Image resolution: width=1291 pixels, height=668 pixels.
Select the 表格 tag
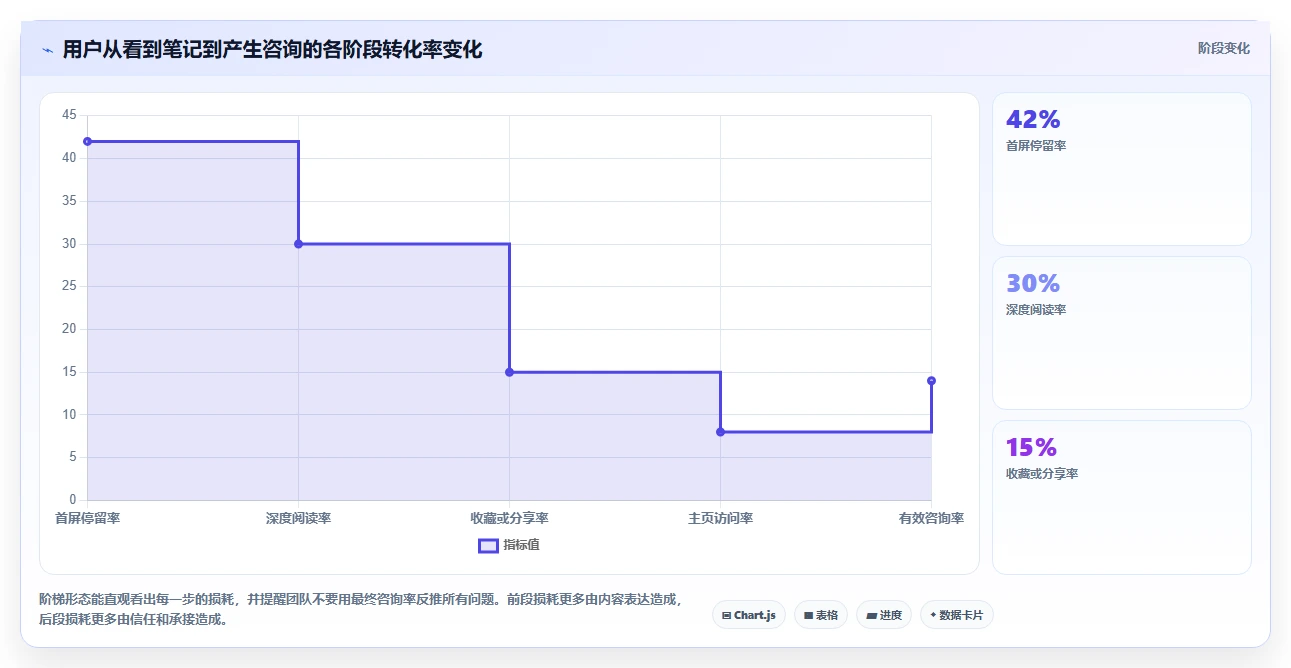coord(821,615)
